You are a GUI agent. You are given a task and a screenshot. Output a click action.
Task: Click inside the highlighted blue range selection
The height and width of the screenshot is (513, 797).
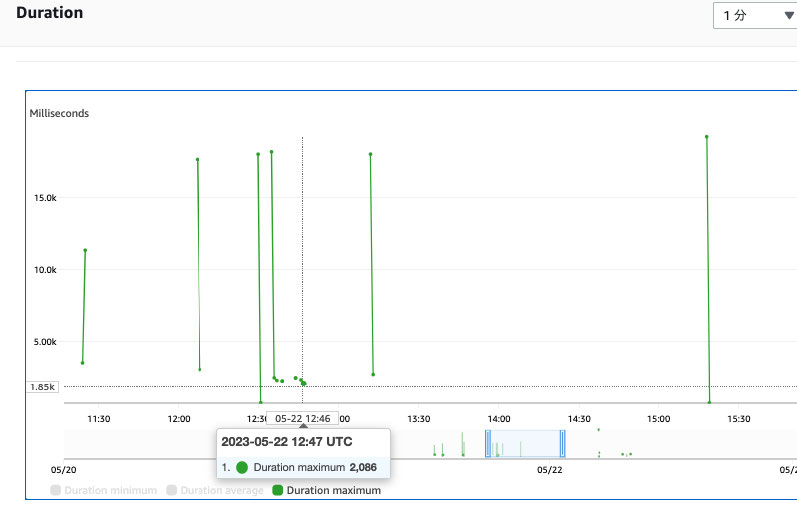(525, 443)
